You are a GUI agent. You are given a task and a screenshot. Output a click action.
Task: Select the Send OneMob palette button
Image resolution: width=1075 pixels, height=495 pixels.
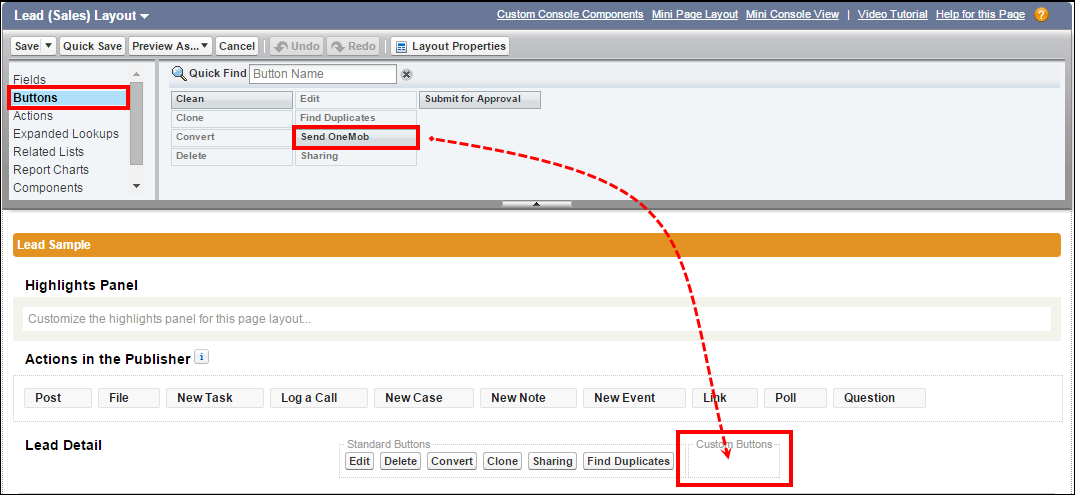coord(356,138)
